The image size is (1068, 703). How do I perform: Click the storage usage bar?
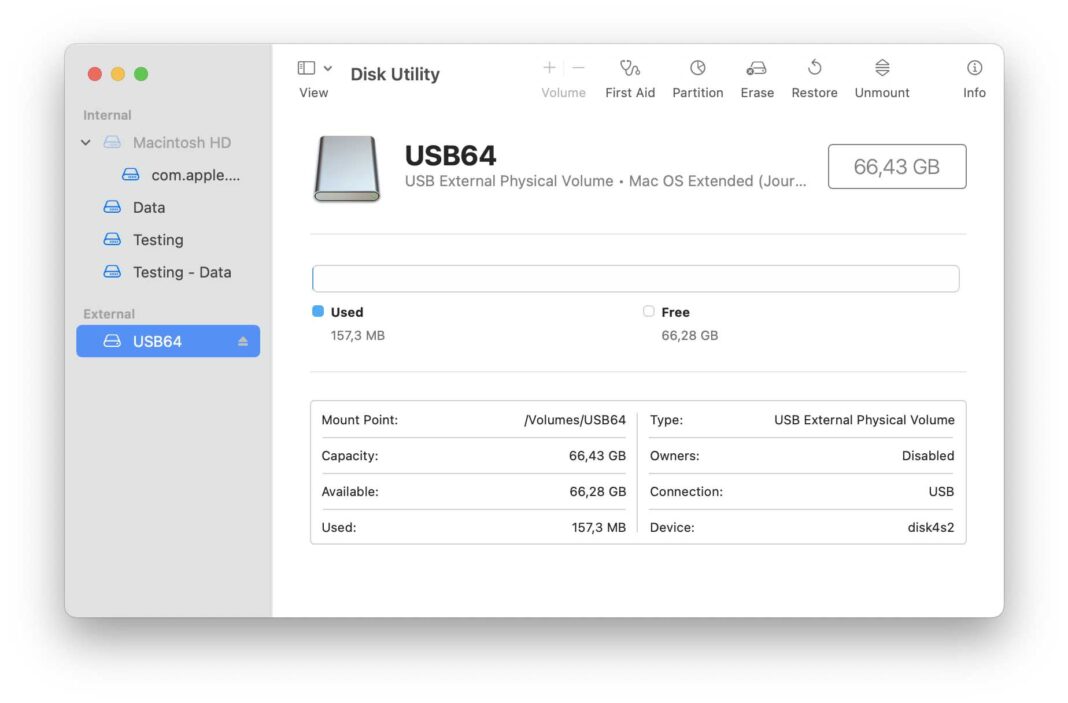(637, 278)
